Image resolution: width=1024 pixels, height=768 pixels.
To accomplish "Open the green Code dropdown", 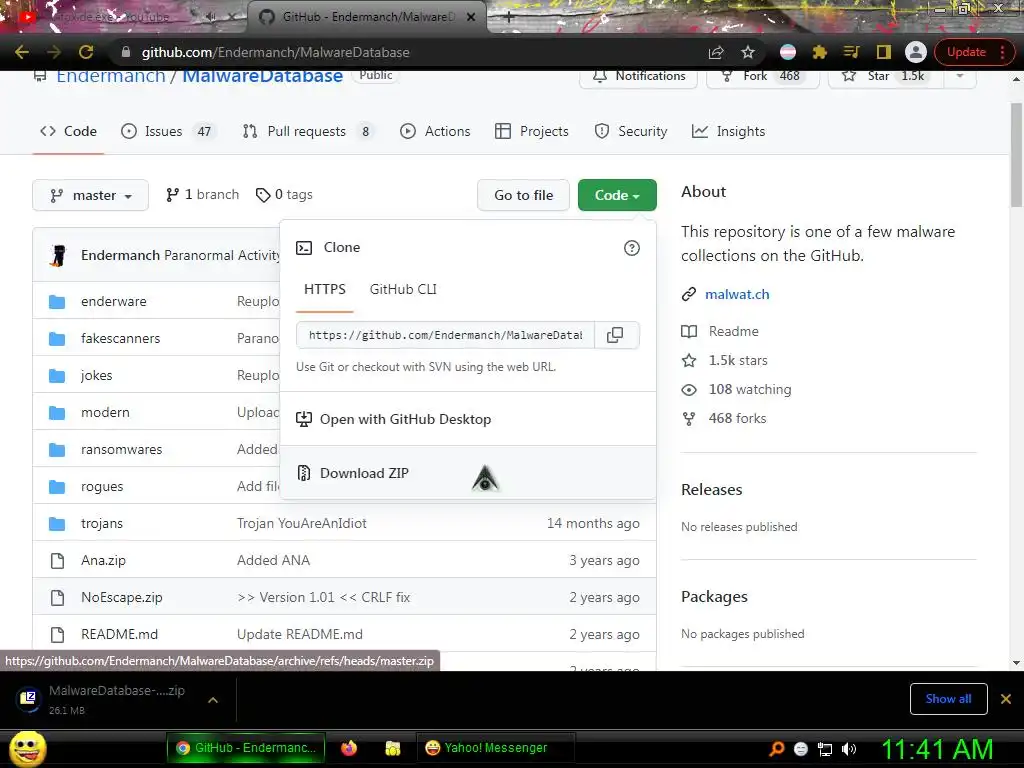I will [x=617, y=195].
